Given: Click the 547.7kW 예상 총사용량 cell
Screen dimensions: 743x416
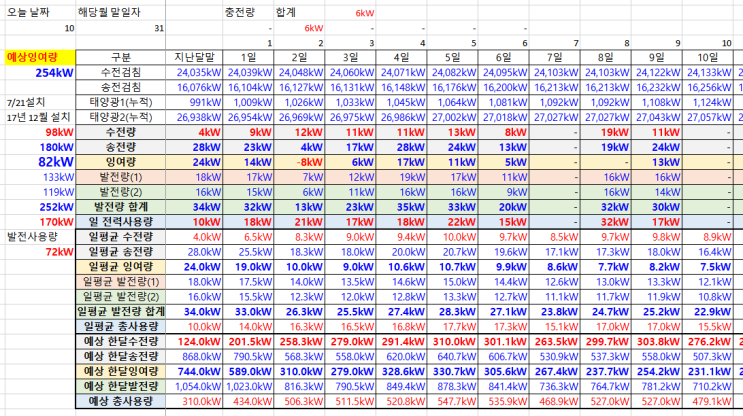Looking at the screenshot, I should pyautogui.click(x=452, y=401).
